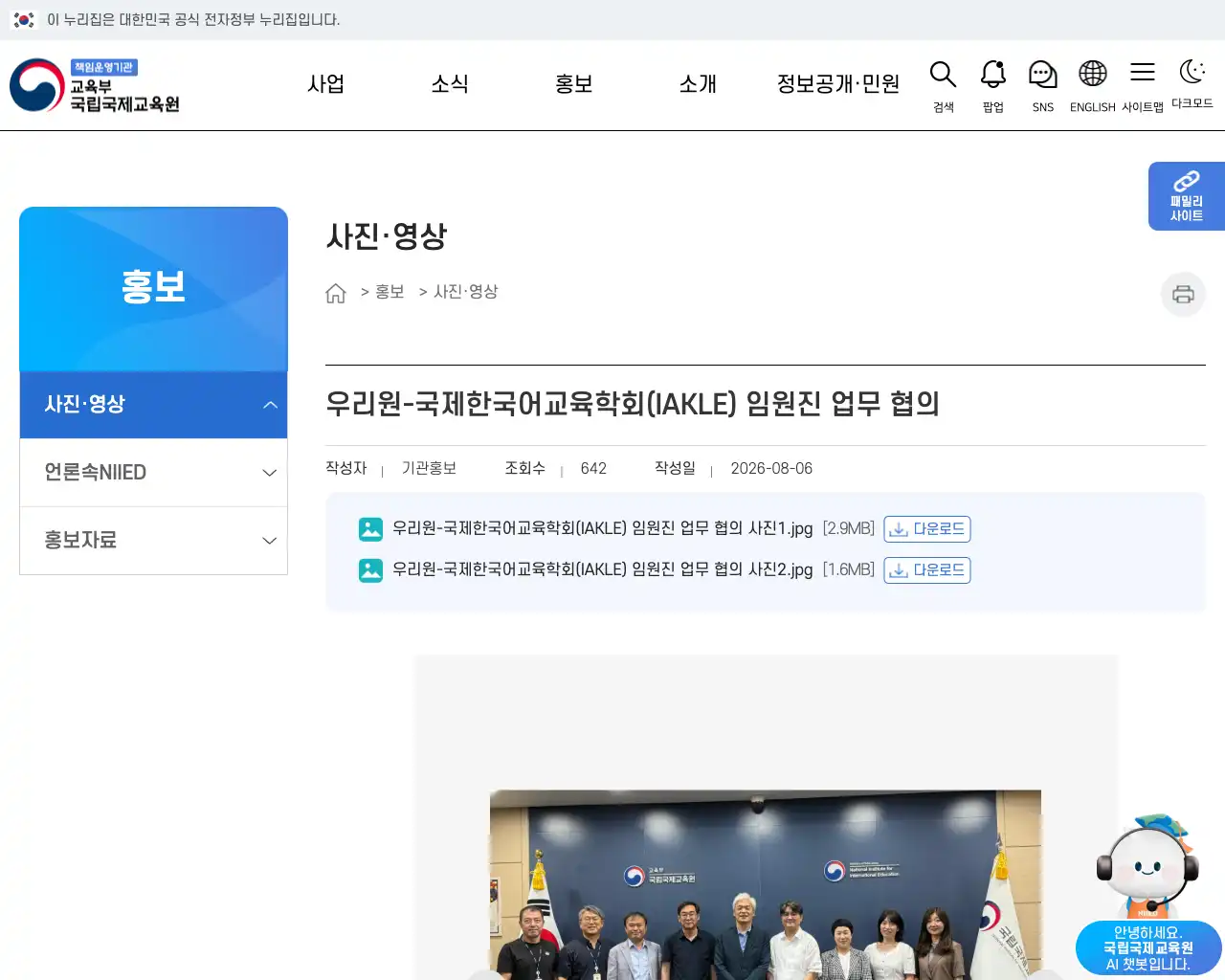The width and height of the screenshot is (1225, 980).
Task: Download the 사진1.jpg attachment
Action: tap(926, 529)
